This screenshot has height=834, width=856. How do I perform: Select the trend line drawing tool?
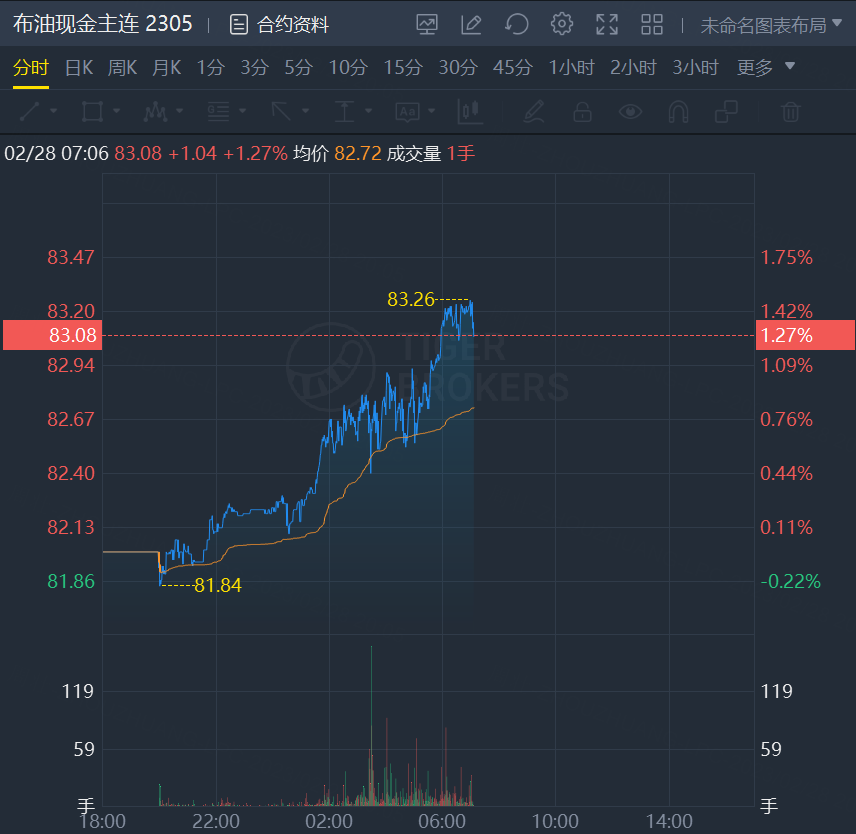[29, 111]
